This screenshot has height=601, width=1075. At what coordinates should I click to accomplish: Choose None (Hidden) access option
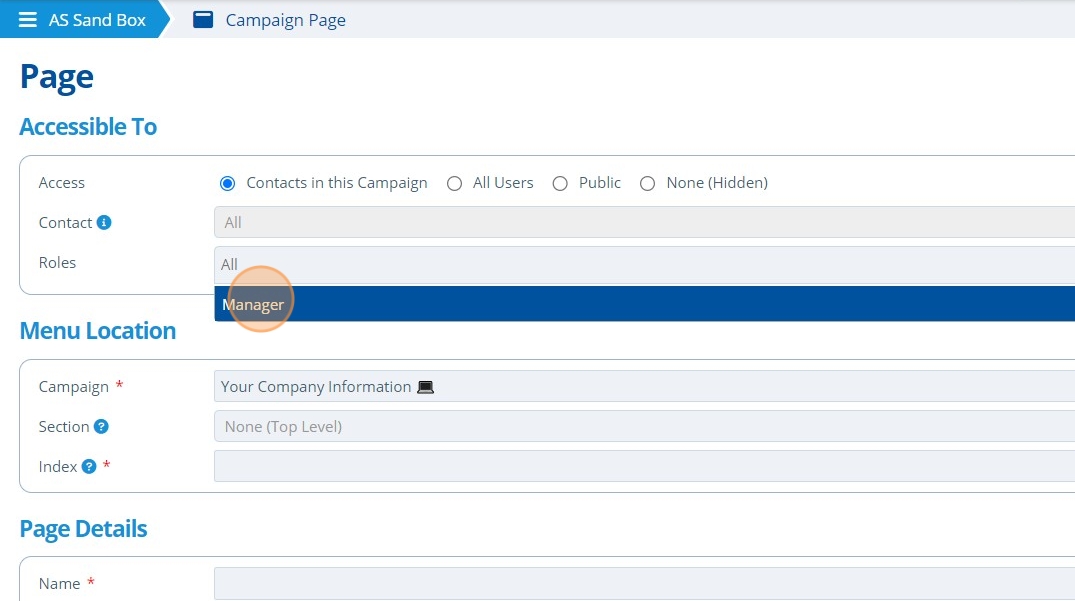tap(647, 184)
